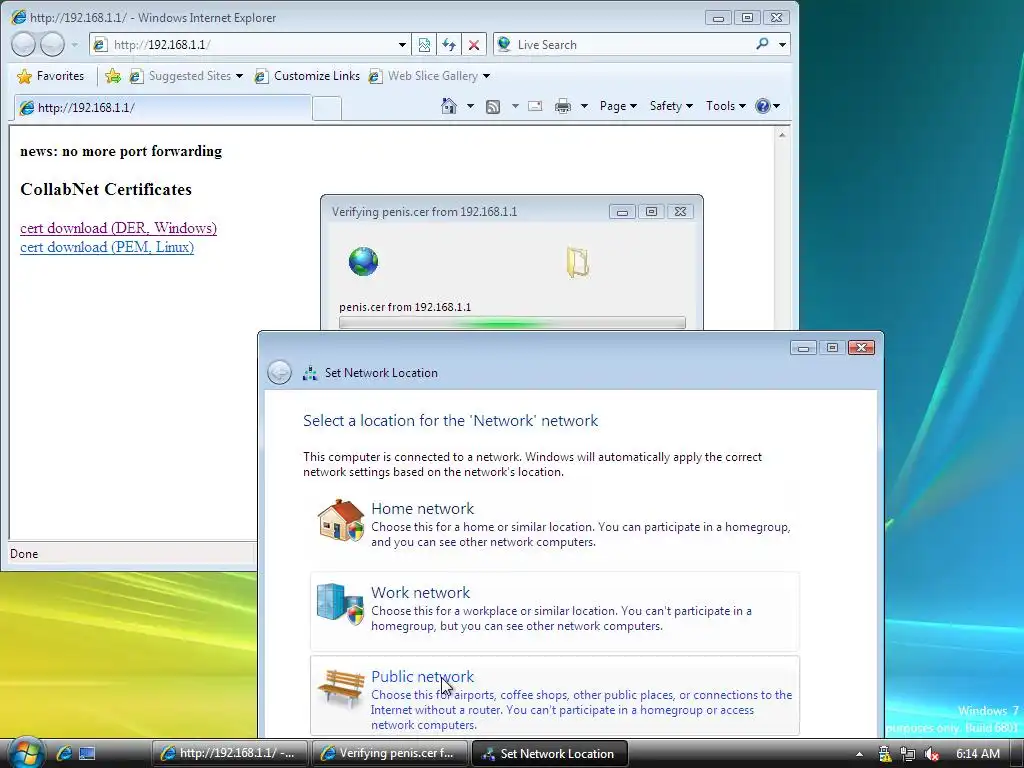1024x768 pixels.
Task: Choose the Work network option
Action: 554,611
